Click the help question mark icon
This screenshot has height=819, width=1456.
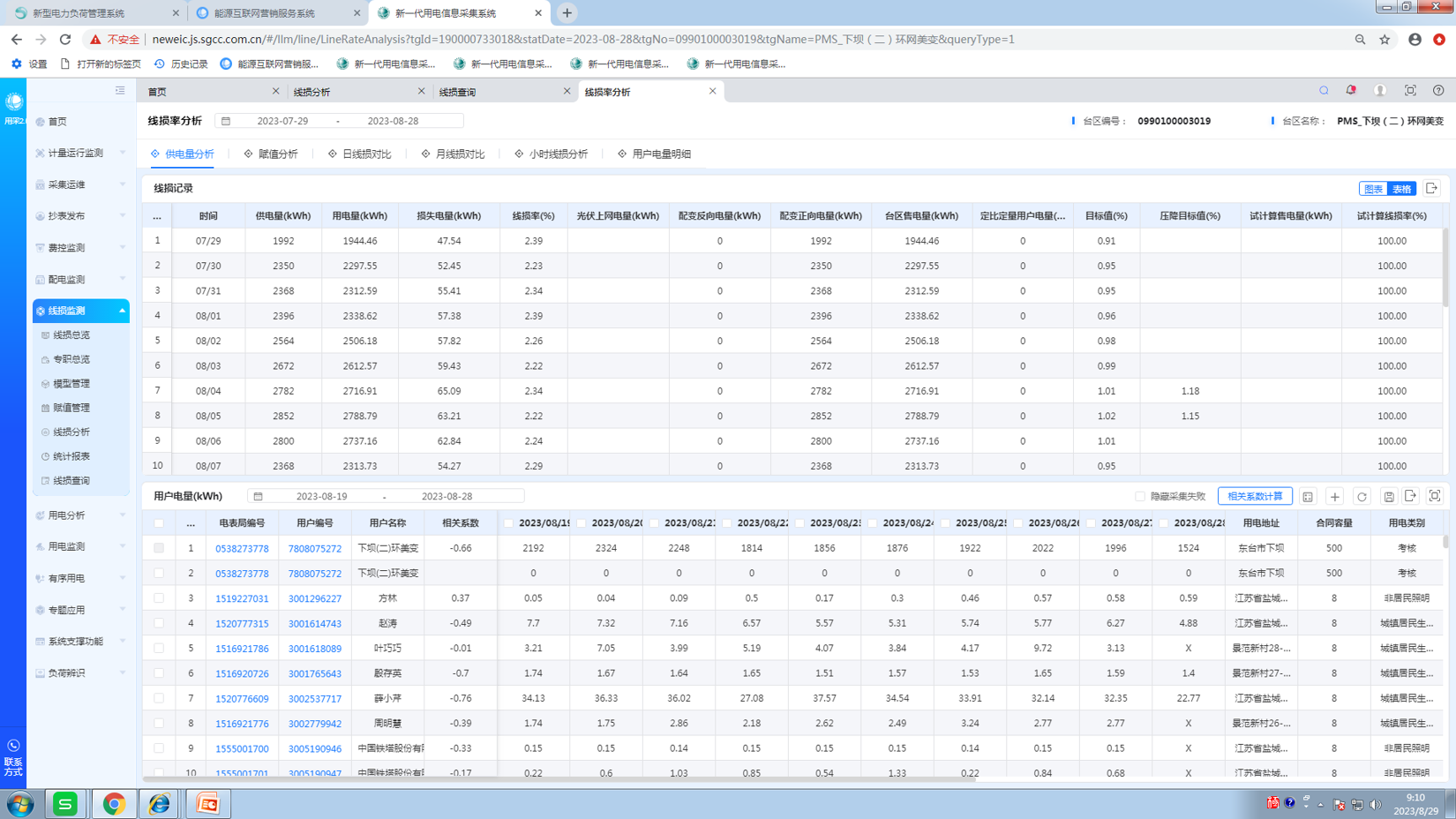(x=1438, y=91)
